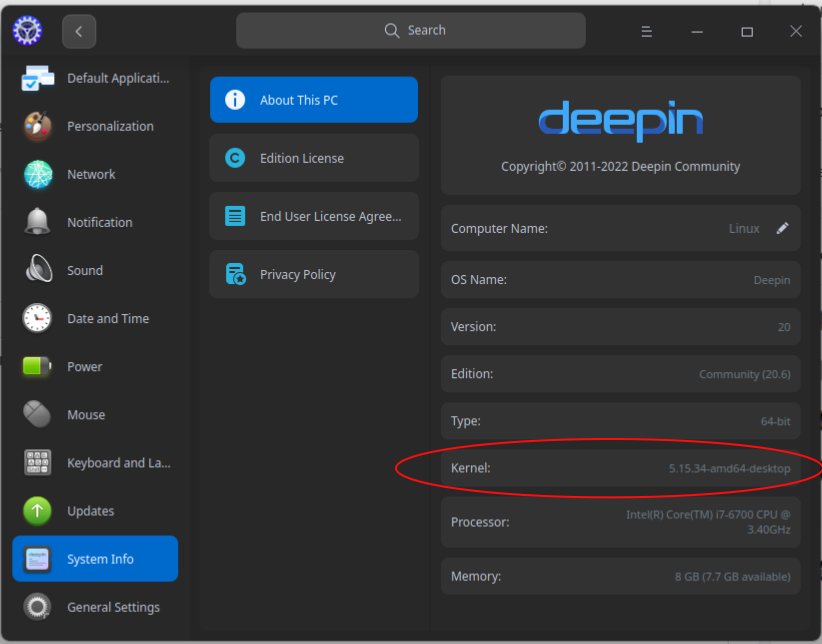The height and width of the screenshot is (644, 822).
Task: Click the Processor value Intel Core i7-6700
Action: point(708,522)
